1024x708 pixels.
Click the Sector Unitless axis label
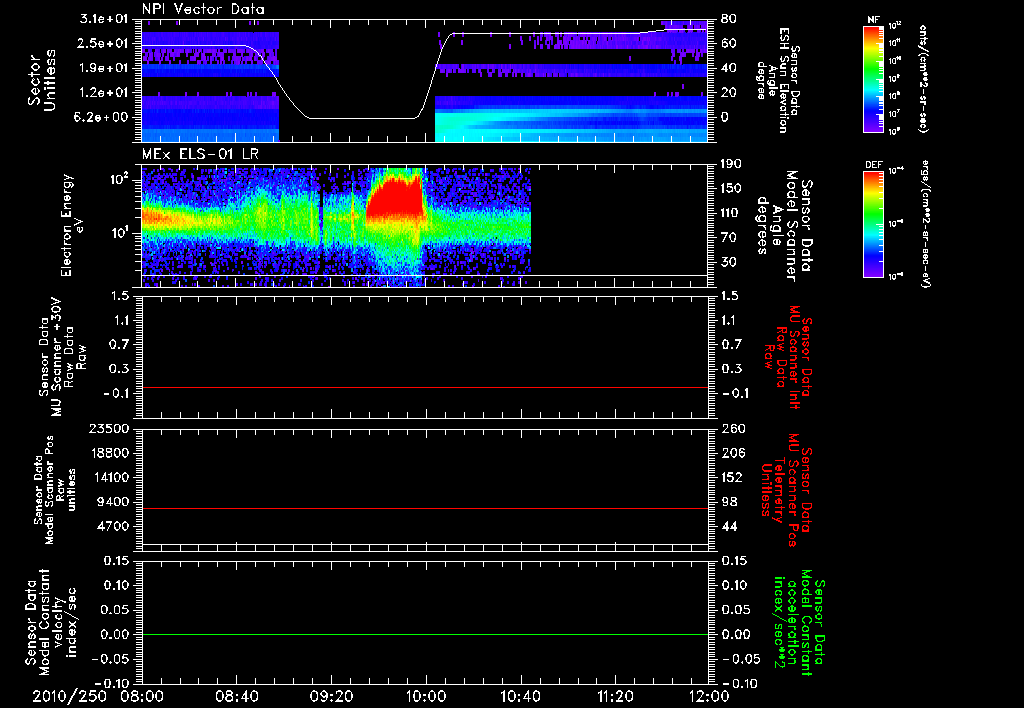point(40,80)
